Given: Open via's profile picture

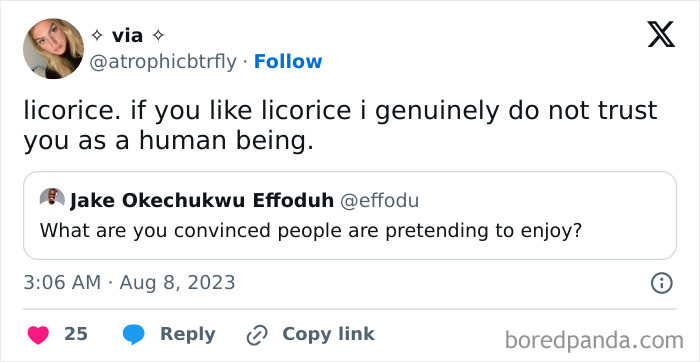Looking at the screenshot, I should [x=53, y=48].
